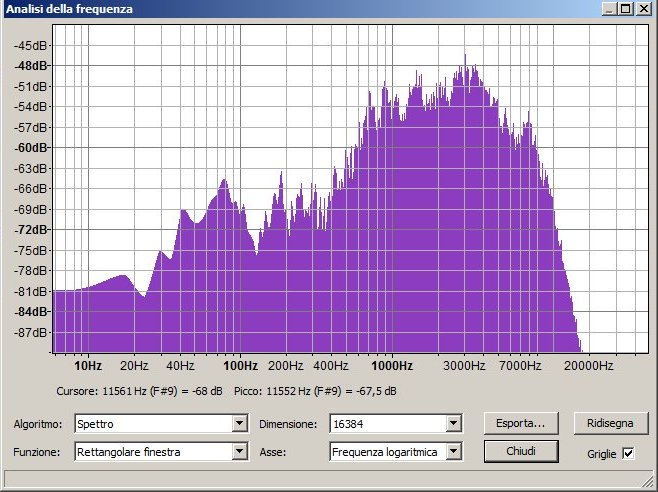Click the 20000Hz label on the frequency axis

[x=586, y=366]
